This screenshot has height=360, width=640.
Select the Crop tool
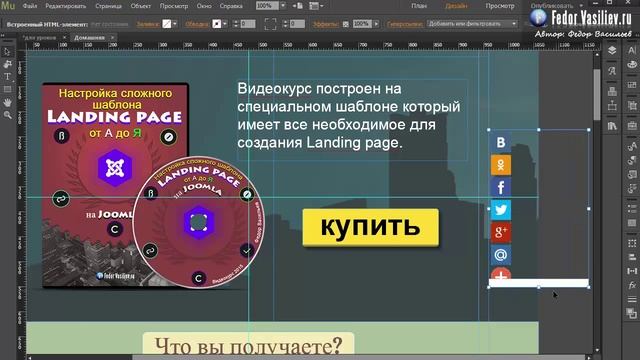click(x=7, y=64)
